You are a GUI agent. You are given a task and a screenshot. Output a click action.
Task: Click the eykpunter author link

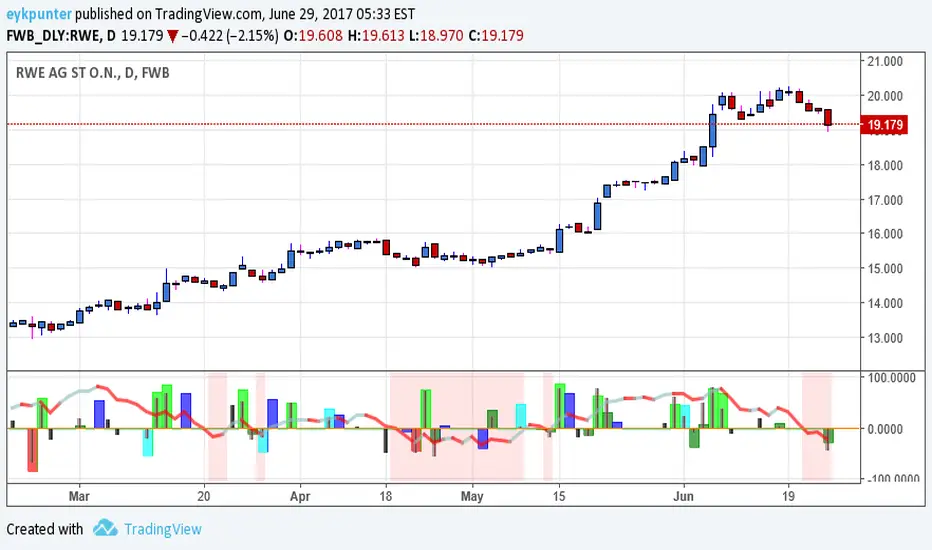coord(39,14)
